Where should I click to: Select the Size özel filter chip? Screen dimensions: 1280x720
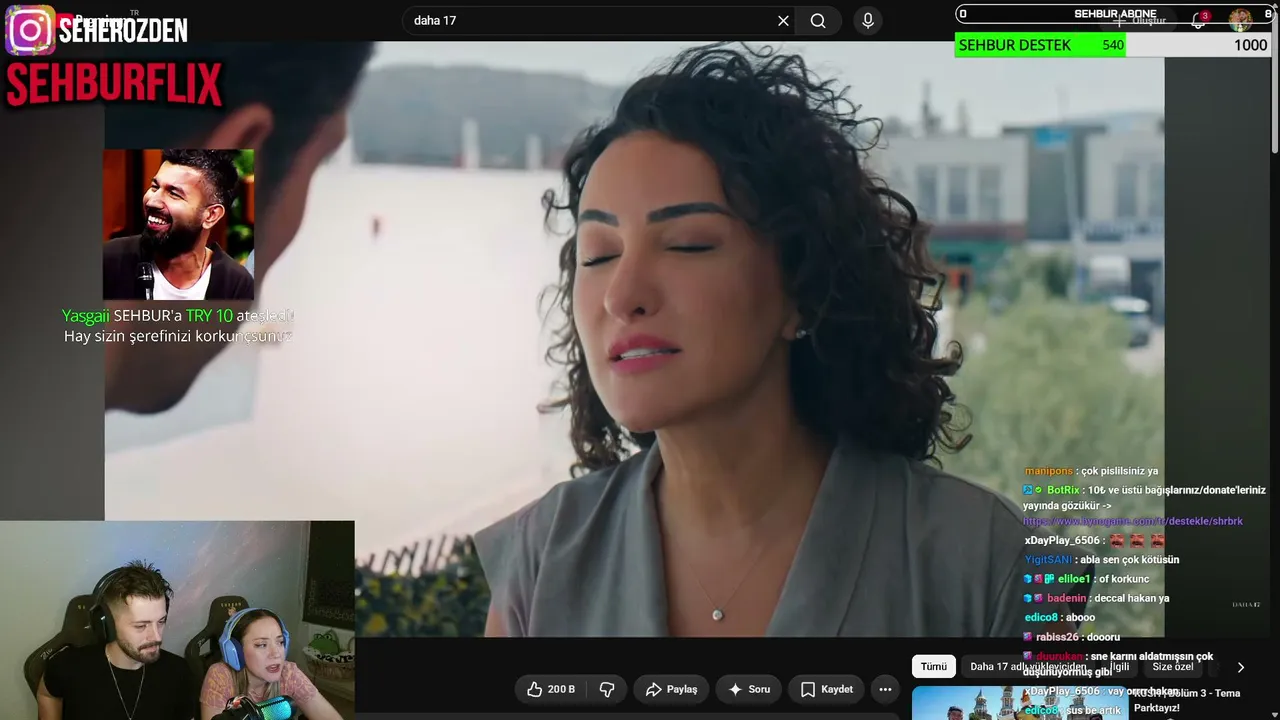1173,667
